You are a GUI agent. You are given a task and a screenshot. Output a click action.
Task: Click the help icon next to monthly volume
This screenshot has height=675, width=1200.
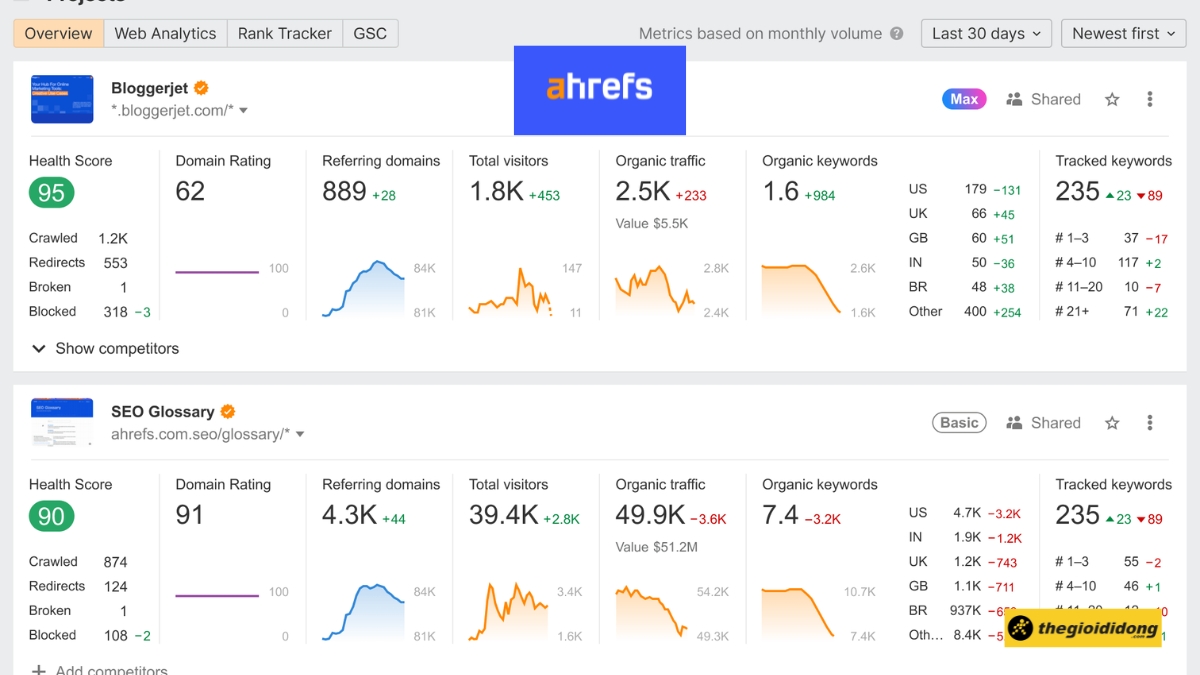[896, 33]
